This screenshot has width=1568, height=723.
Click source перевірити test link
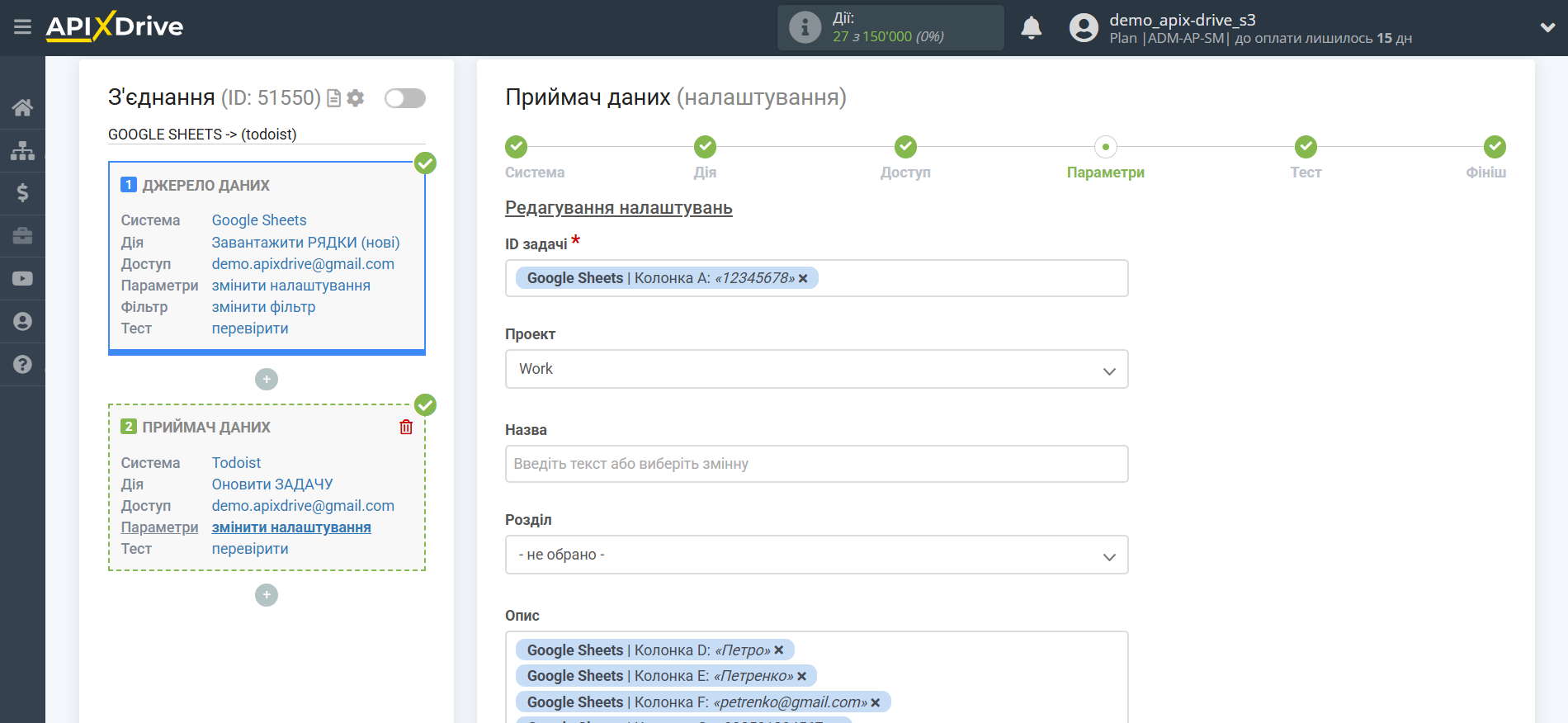point(250,328)
